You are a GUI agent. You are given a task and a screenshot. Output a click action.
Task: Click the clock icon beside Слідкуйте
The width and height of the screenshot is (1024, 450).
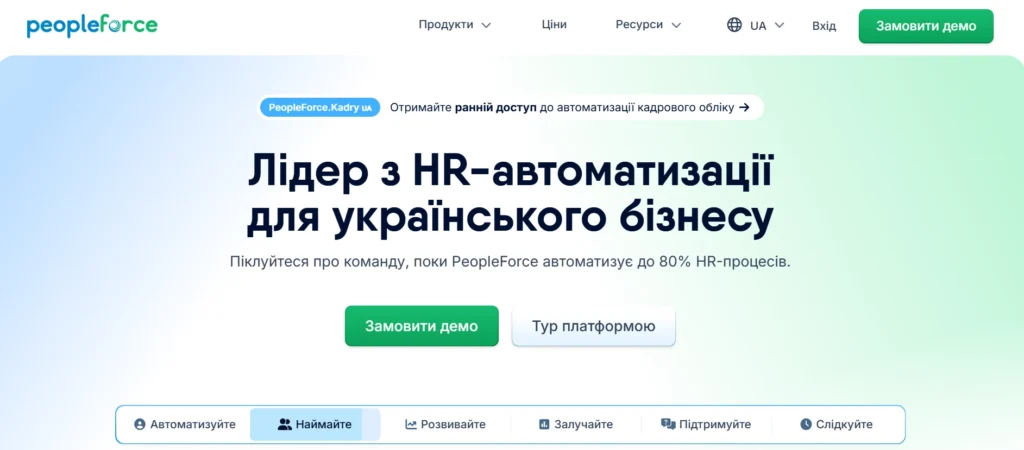click(x=806, y=425)
